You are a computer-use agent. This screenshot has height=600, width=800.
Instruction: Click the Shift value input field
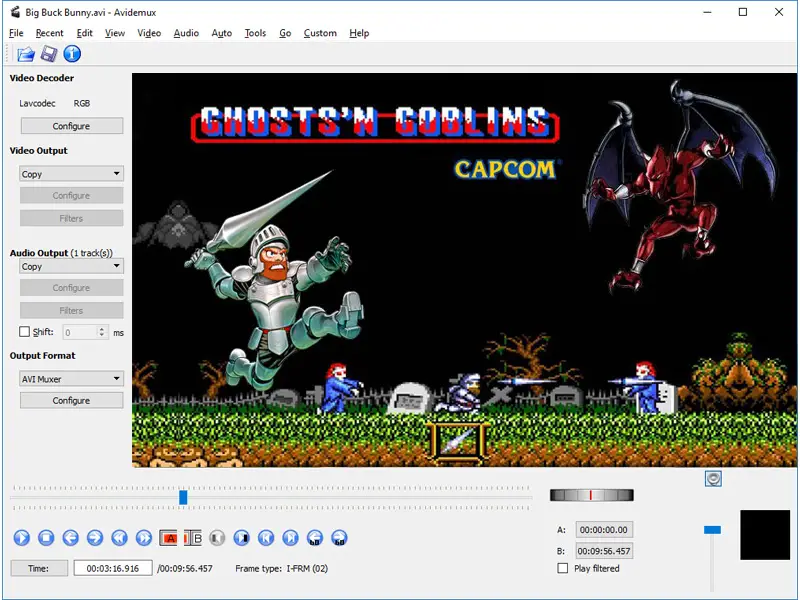click(80, 332)
